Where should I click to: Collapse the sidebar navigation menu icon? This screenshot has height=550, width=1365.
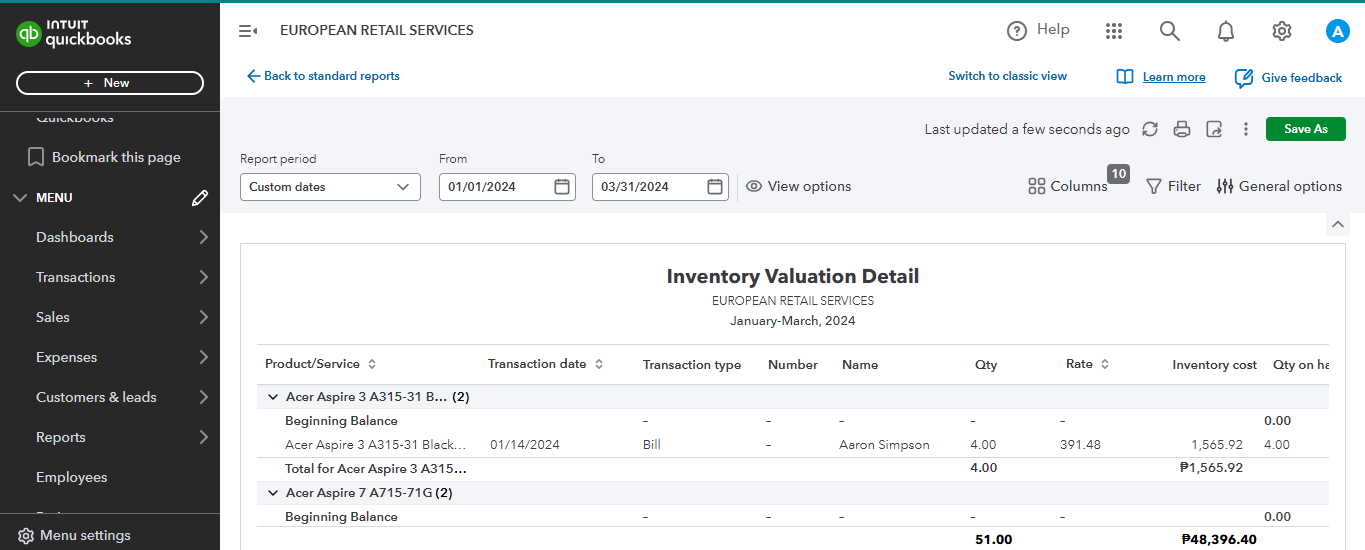[x=248, y=31]
